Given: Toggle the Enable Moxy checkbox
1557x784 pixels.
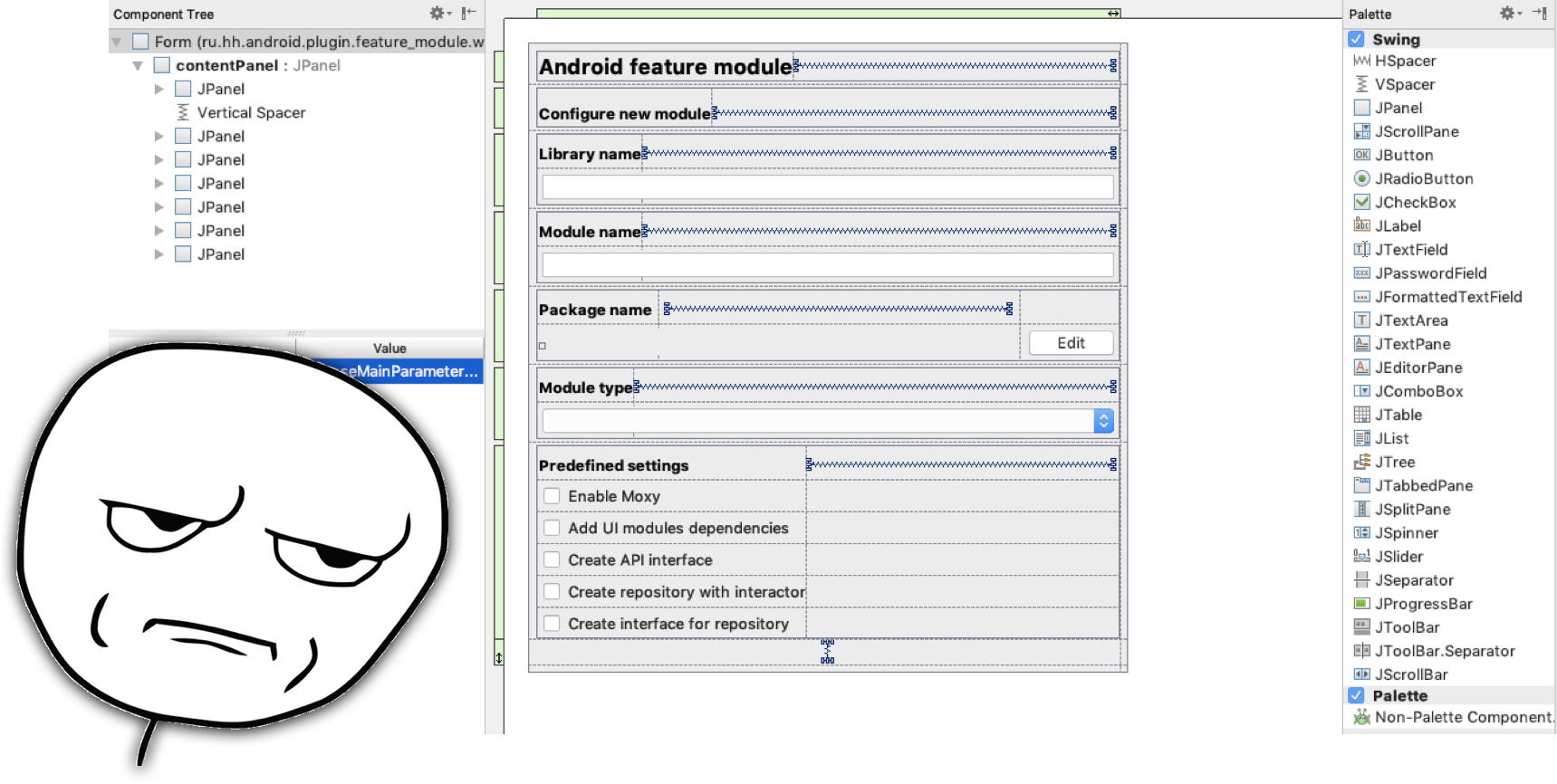Looking at the screenshot, I should (x=552, y=495).
